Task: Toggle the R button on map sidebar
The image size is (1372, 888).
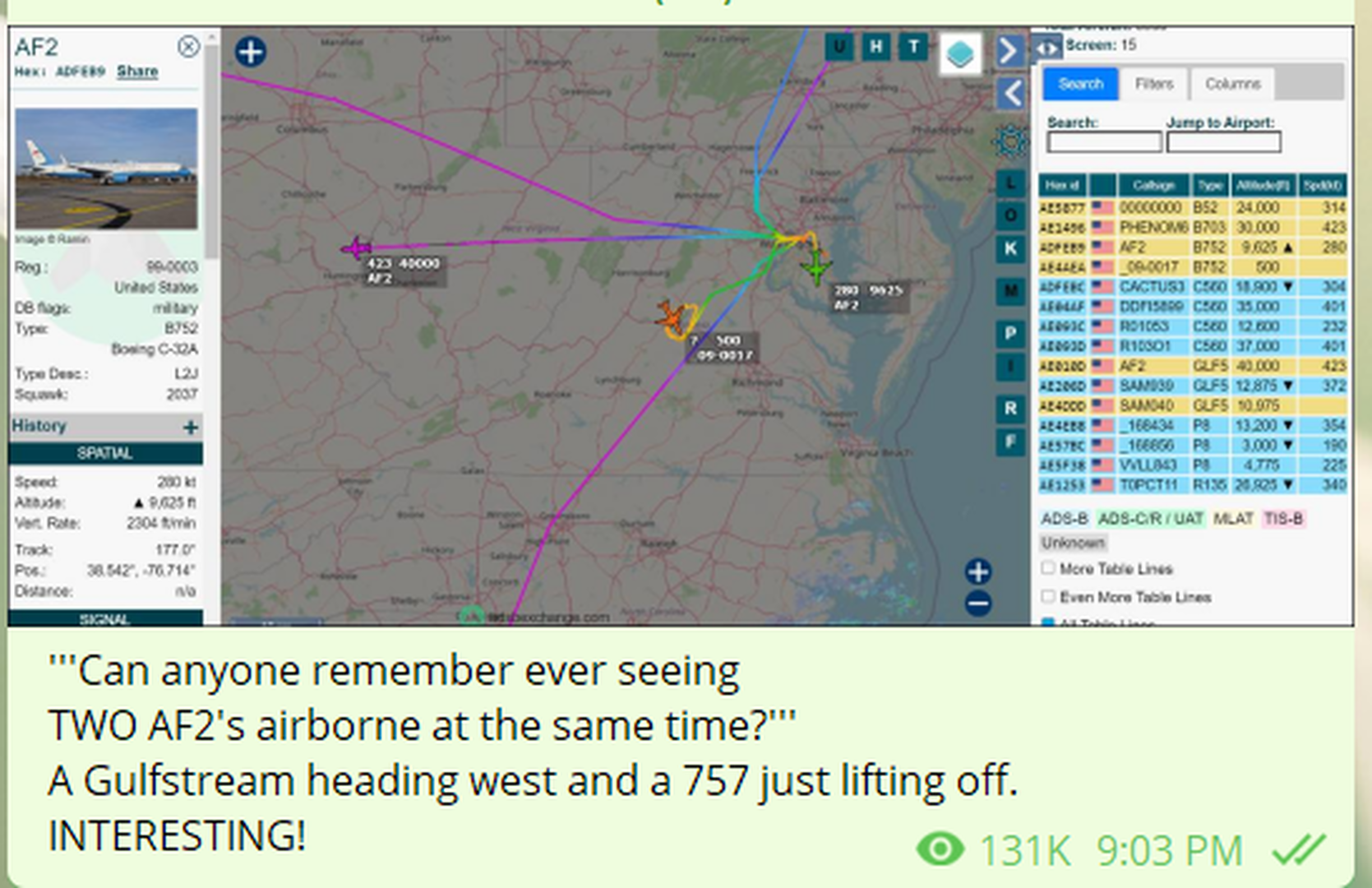Action: [x=1010, y=409]
